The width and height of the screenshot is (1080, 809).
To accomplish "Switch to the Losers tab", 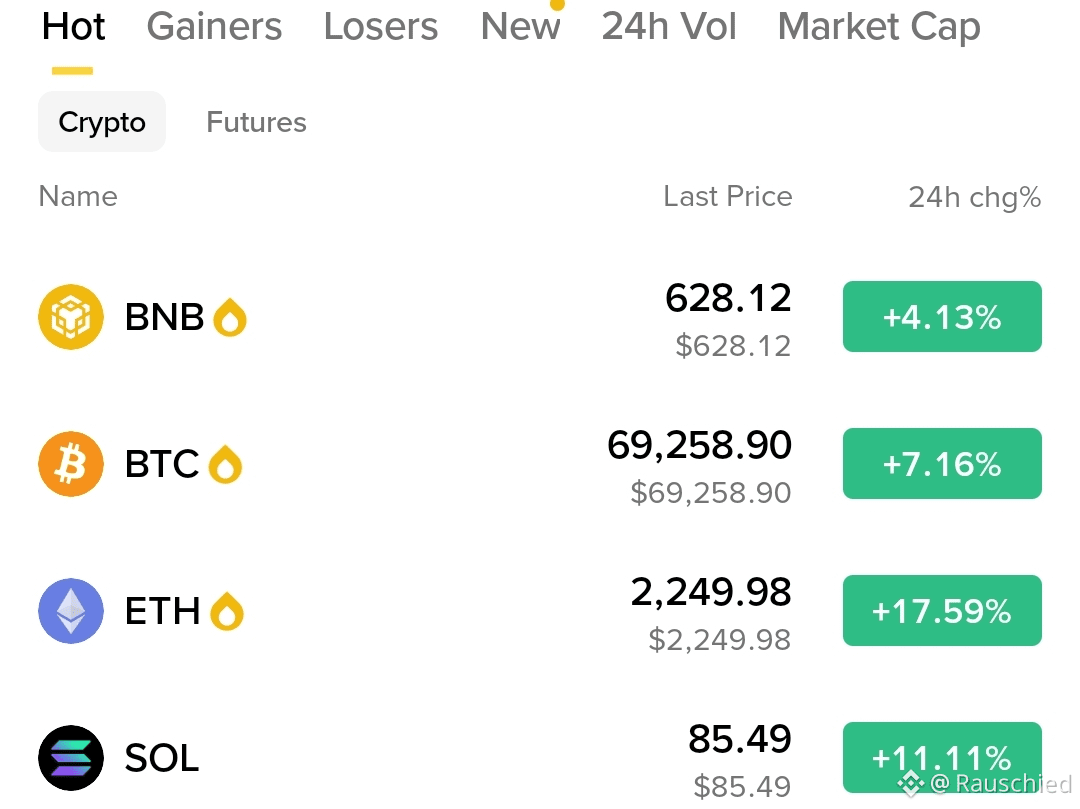I will click(x=381, y=27).
